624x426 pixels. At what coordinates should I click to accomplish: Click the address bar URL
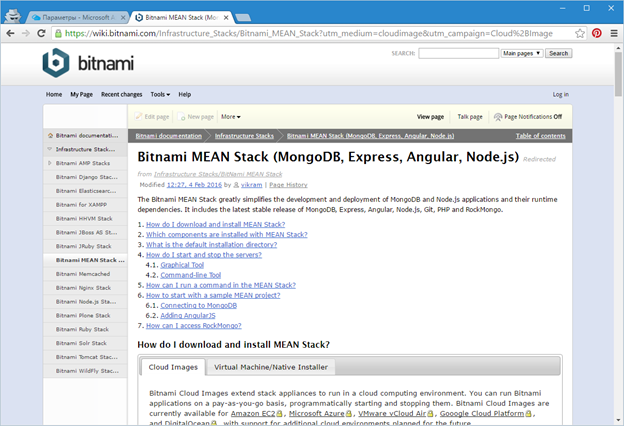[308, 33]
